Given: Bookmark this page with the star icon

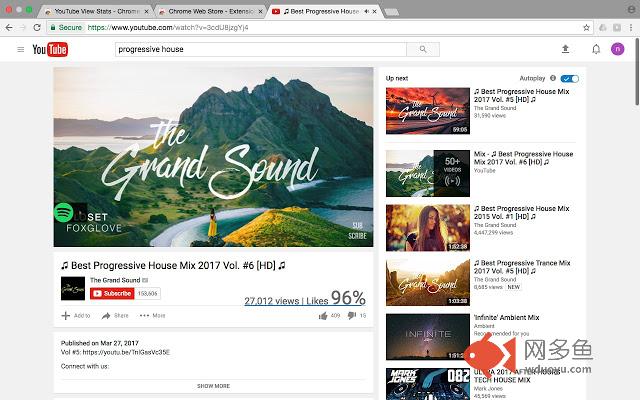Looking at the screenshot, I should (x=587, y=27).
